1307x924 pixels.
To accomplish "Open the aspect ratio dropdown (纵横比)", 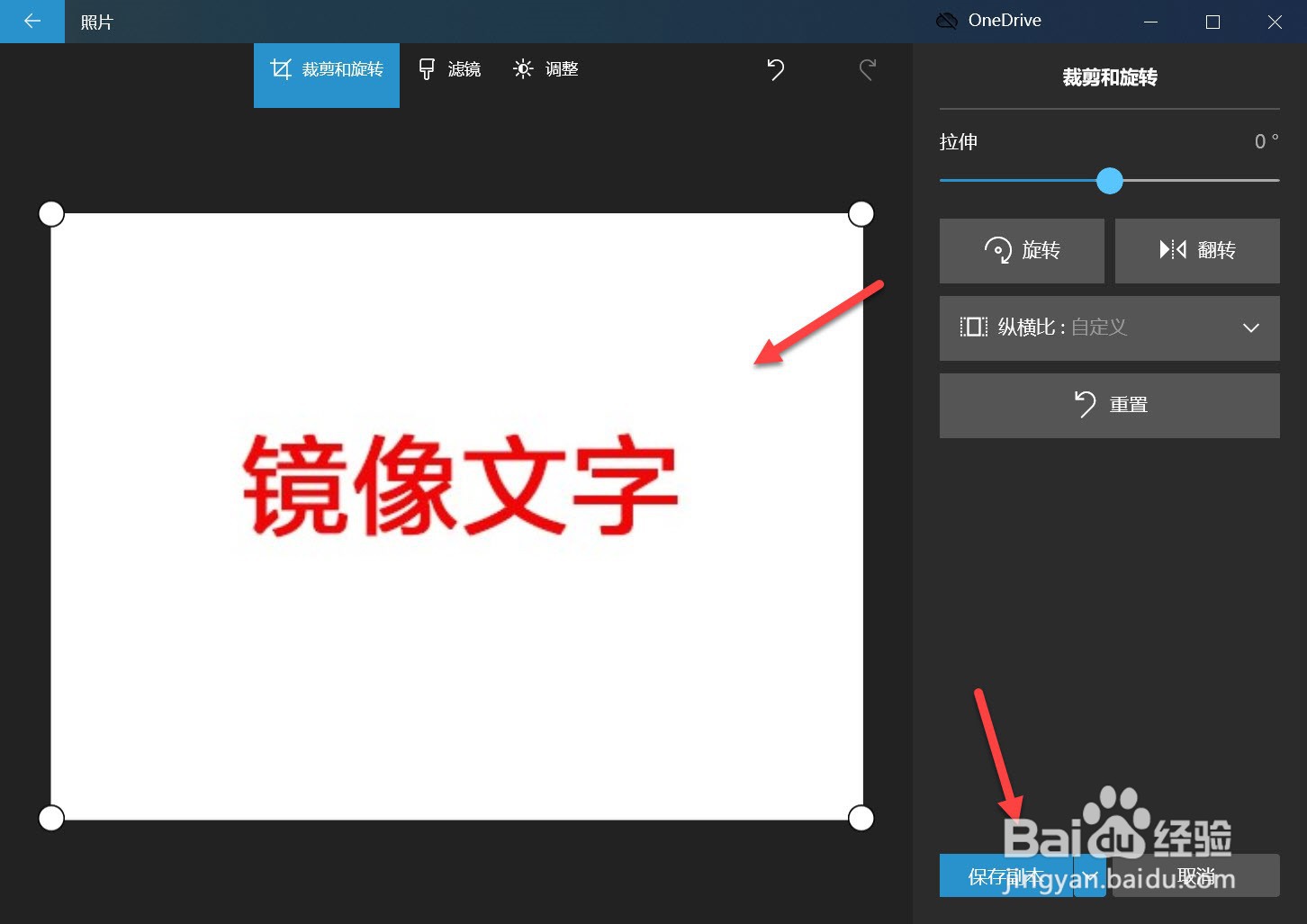I will [x=1110, y=327].
